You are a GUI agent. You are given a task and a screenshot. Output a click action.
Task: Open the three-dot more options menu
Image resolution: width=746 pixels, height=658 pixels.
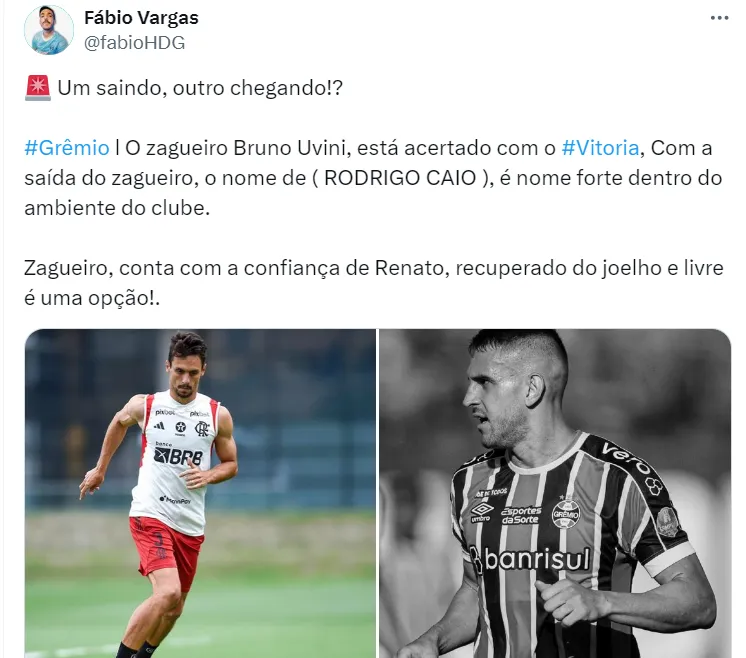[x=719, y=18]
